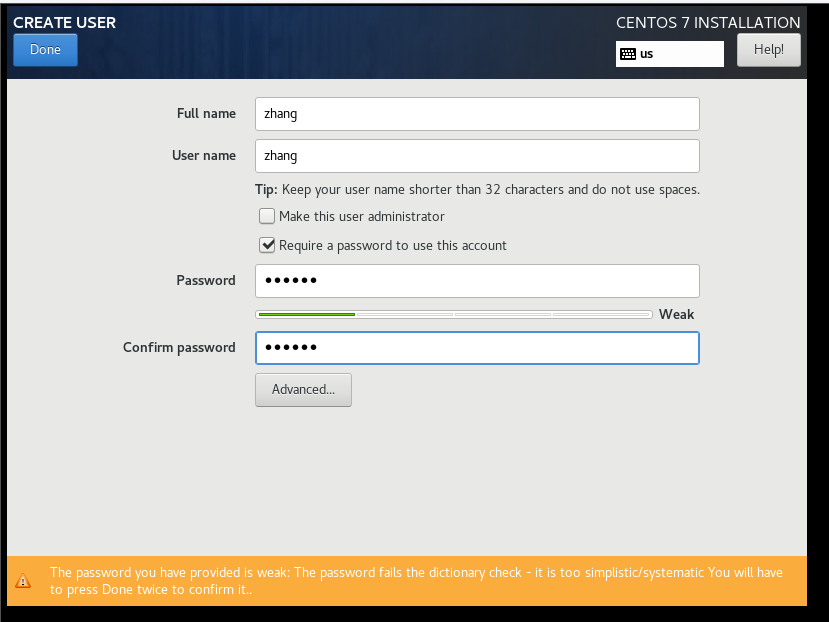Open the Advanced... user settings
This screenshot has height=622, width=829.
(x=303, y=390)
